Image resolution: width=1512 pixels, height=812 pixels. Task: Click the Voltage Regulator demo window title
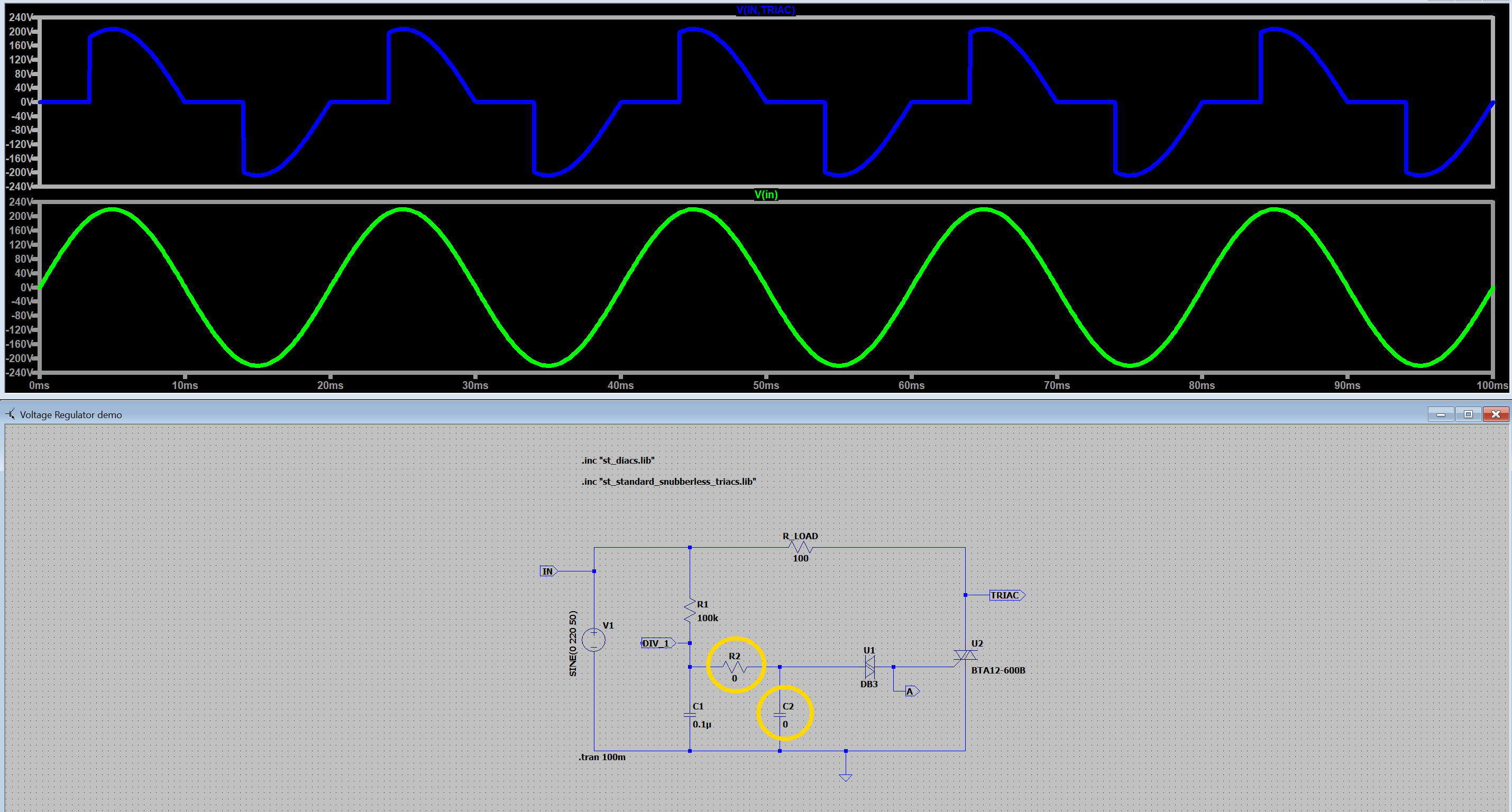71,414
